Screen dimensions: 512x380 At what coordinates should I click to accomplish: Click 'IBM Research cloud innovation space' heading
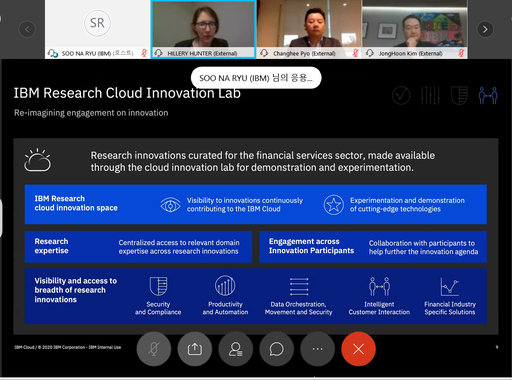tap(76, 203)
